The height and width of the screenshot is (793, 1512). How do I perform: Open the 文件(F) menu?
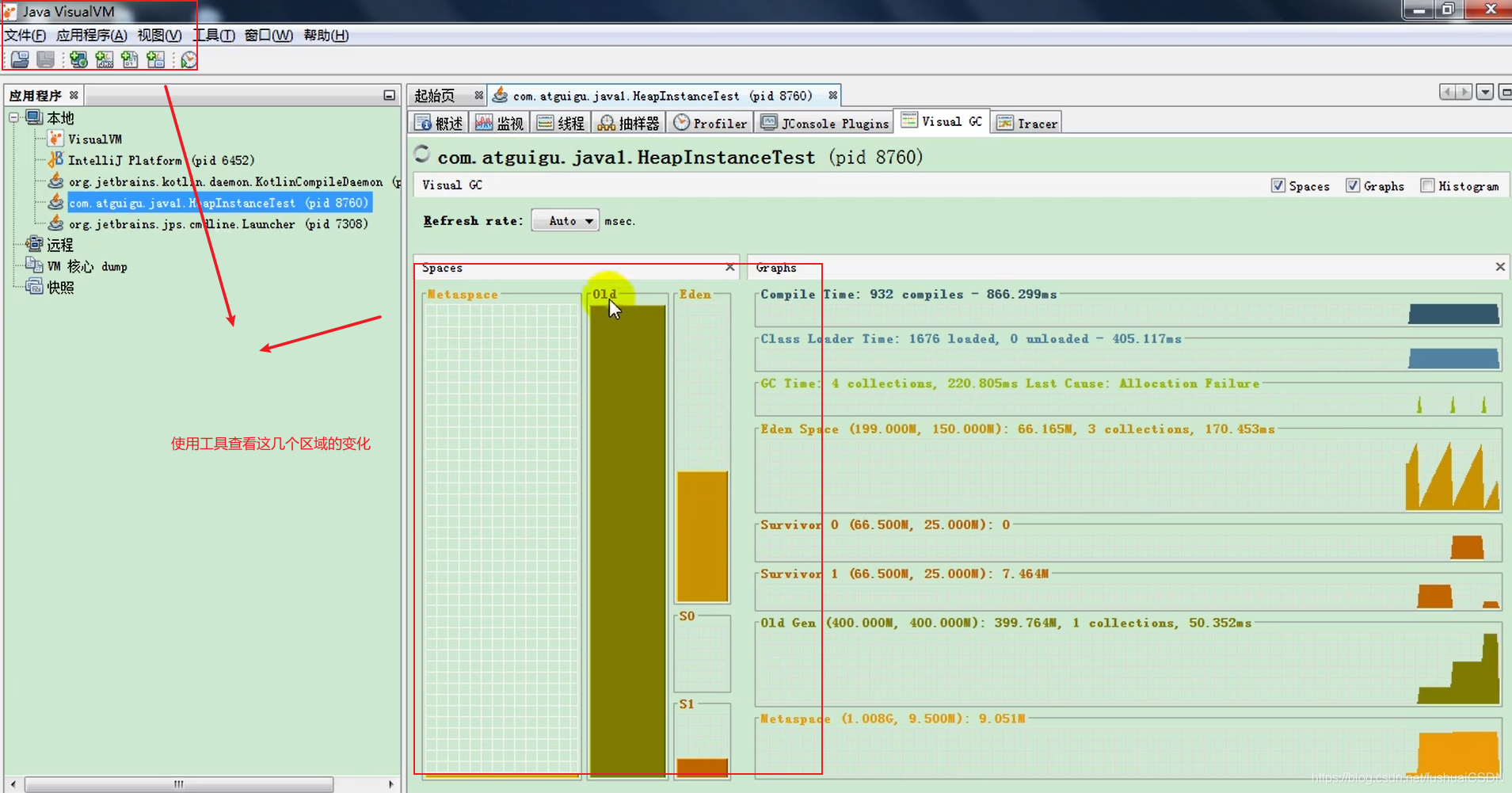click(x=25, y=35)
